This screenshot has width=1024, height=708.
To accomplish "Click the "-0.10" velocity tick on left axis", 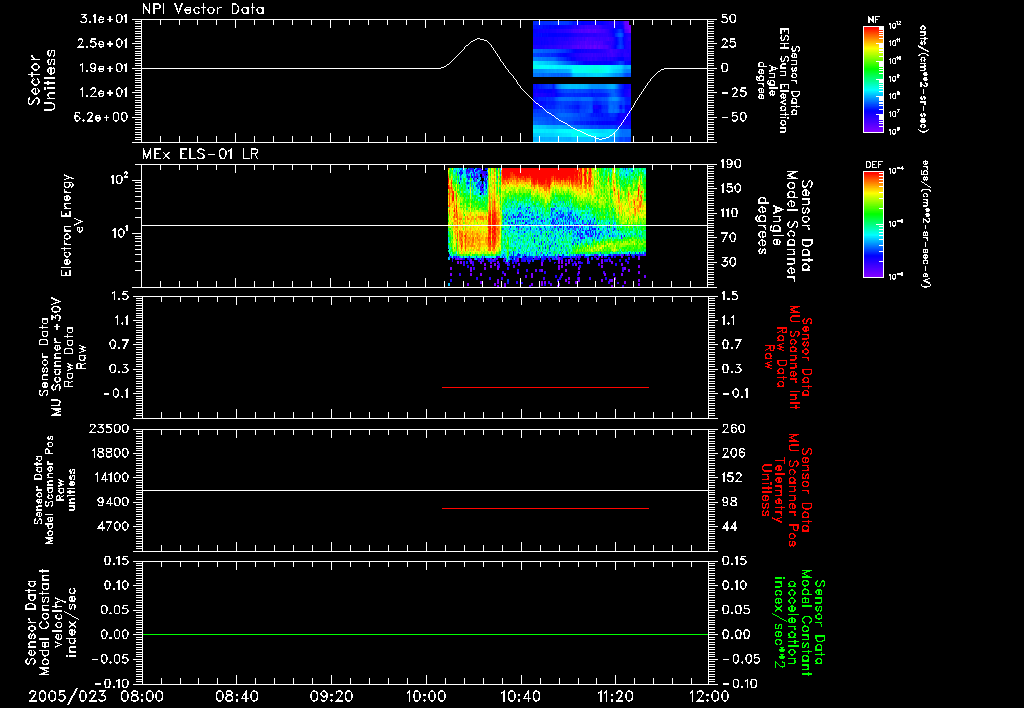I will click(111, 683).
